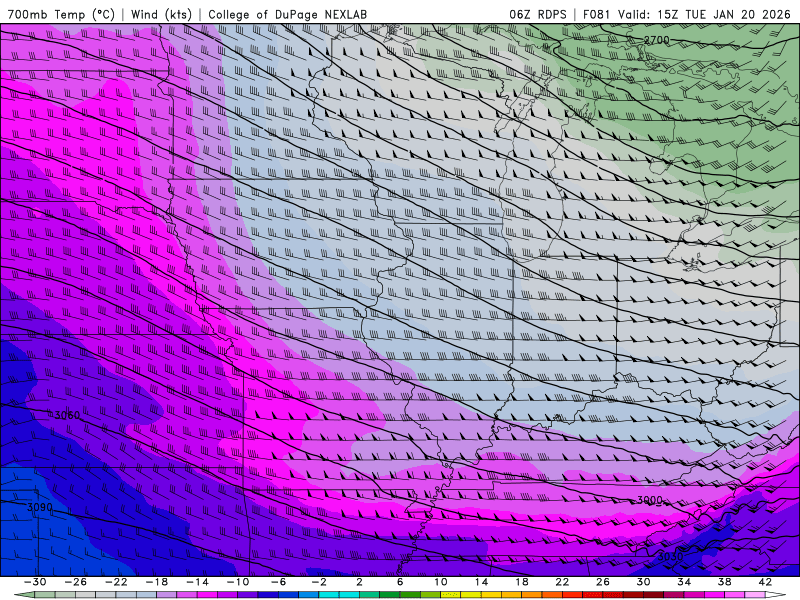Click the 34 colorbar scale value
Screen dimensions: 800x600
pyautogui.click(x=684, y=582)
